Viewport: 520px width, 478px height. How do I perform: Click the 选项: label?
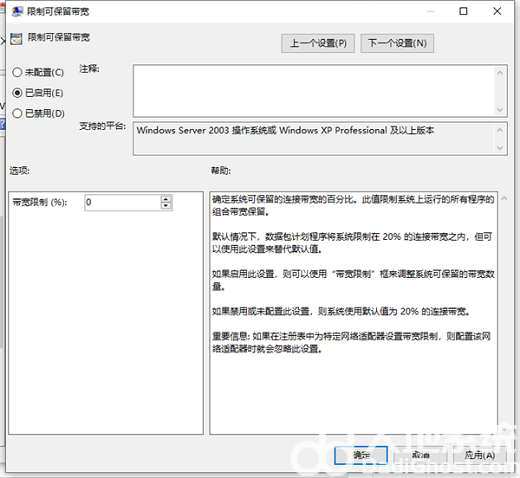(x=19, y=171)
